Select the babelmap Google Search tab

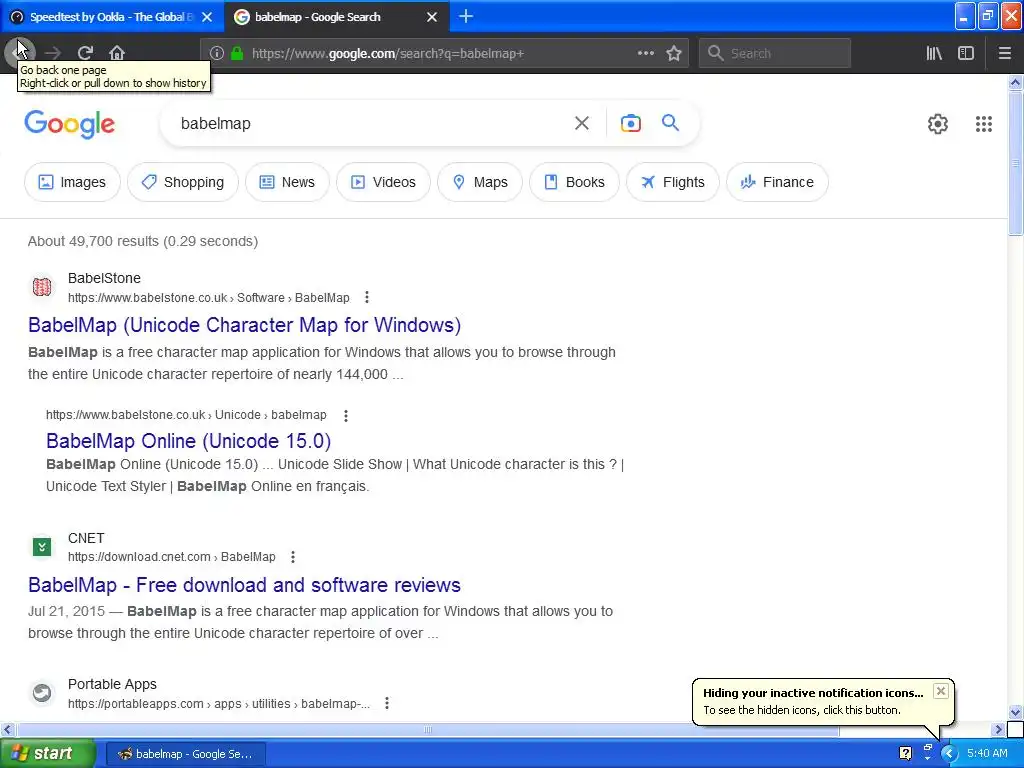tap(336, 17)
